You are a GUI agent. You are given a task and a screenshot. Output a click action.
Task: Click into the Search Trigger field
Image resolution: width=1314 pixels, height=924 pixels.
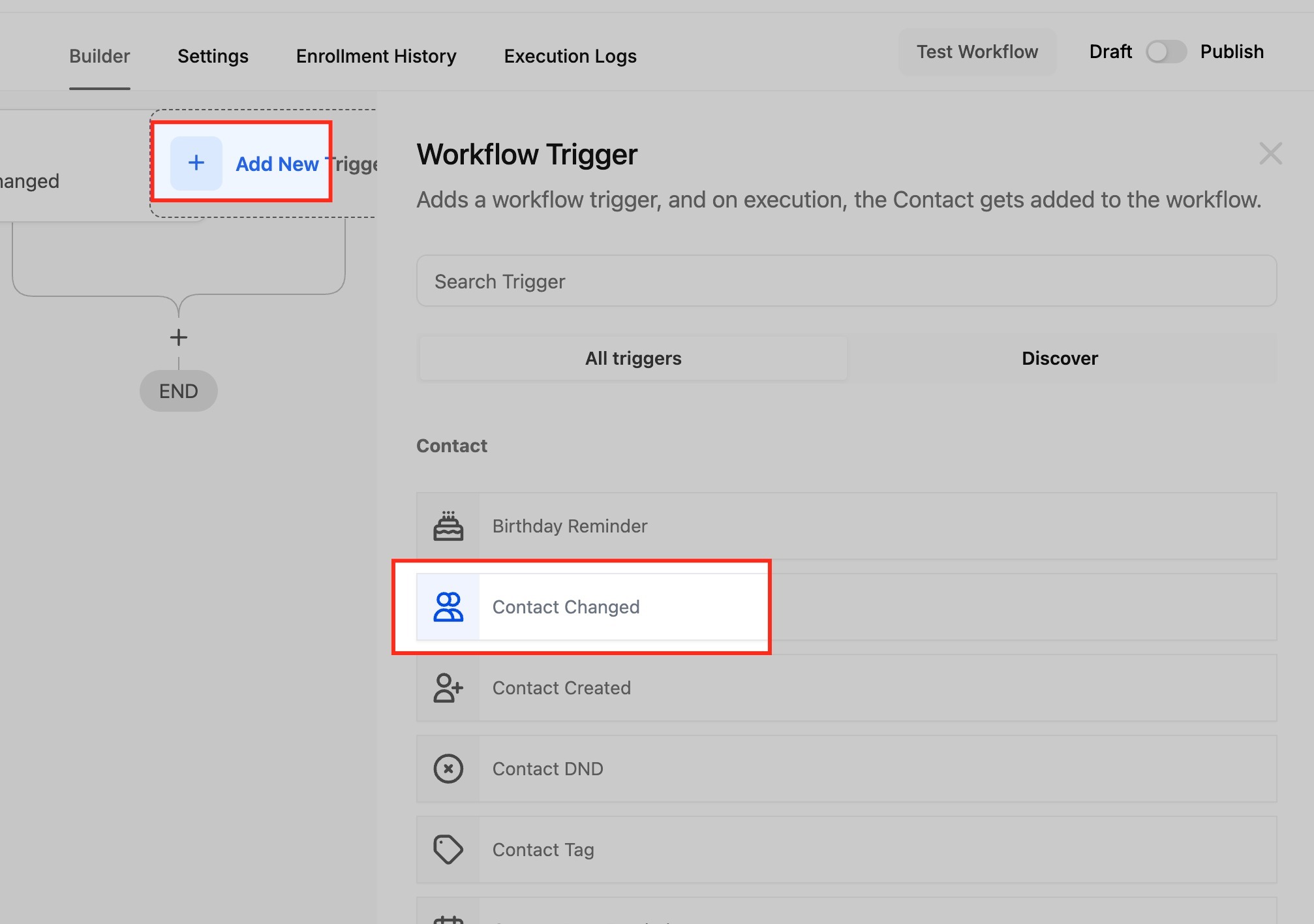pos(846,281)
